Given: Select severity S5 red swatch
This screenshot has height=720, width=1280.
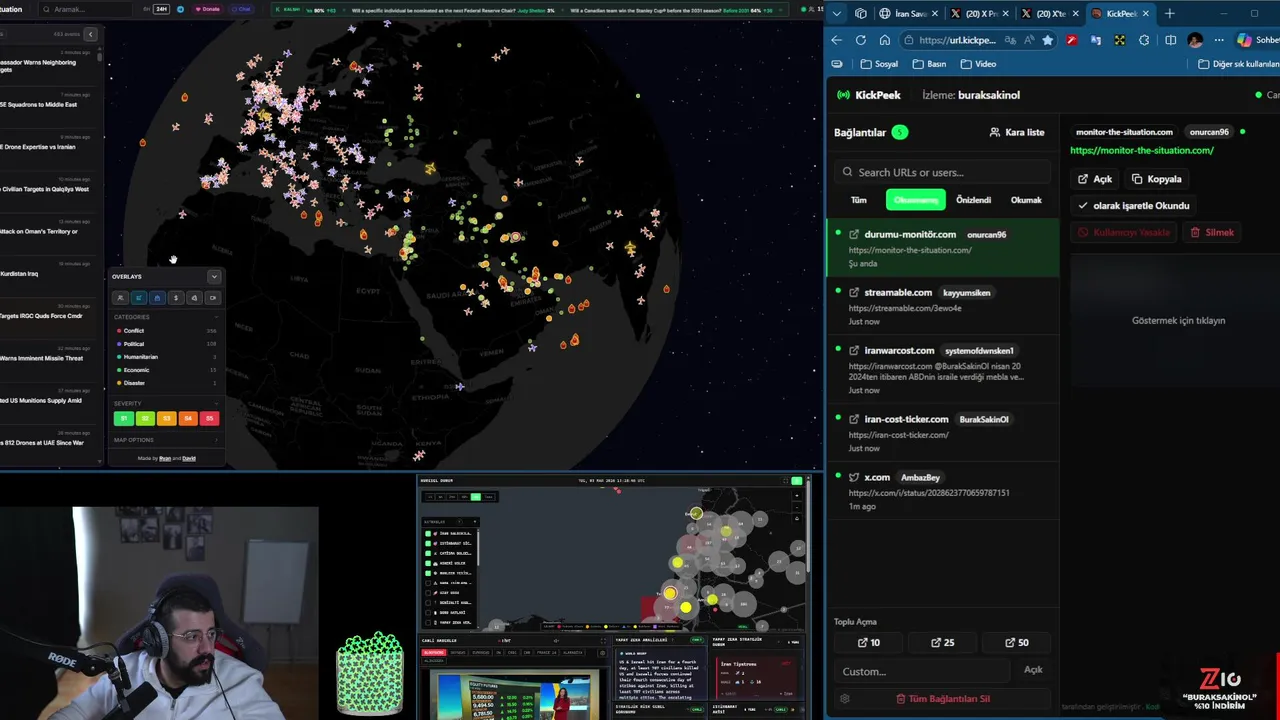Looking at the screenshot, I should pos(209,418).
